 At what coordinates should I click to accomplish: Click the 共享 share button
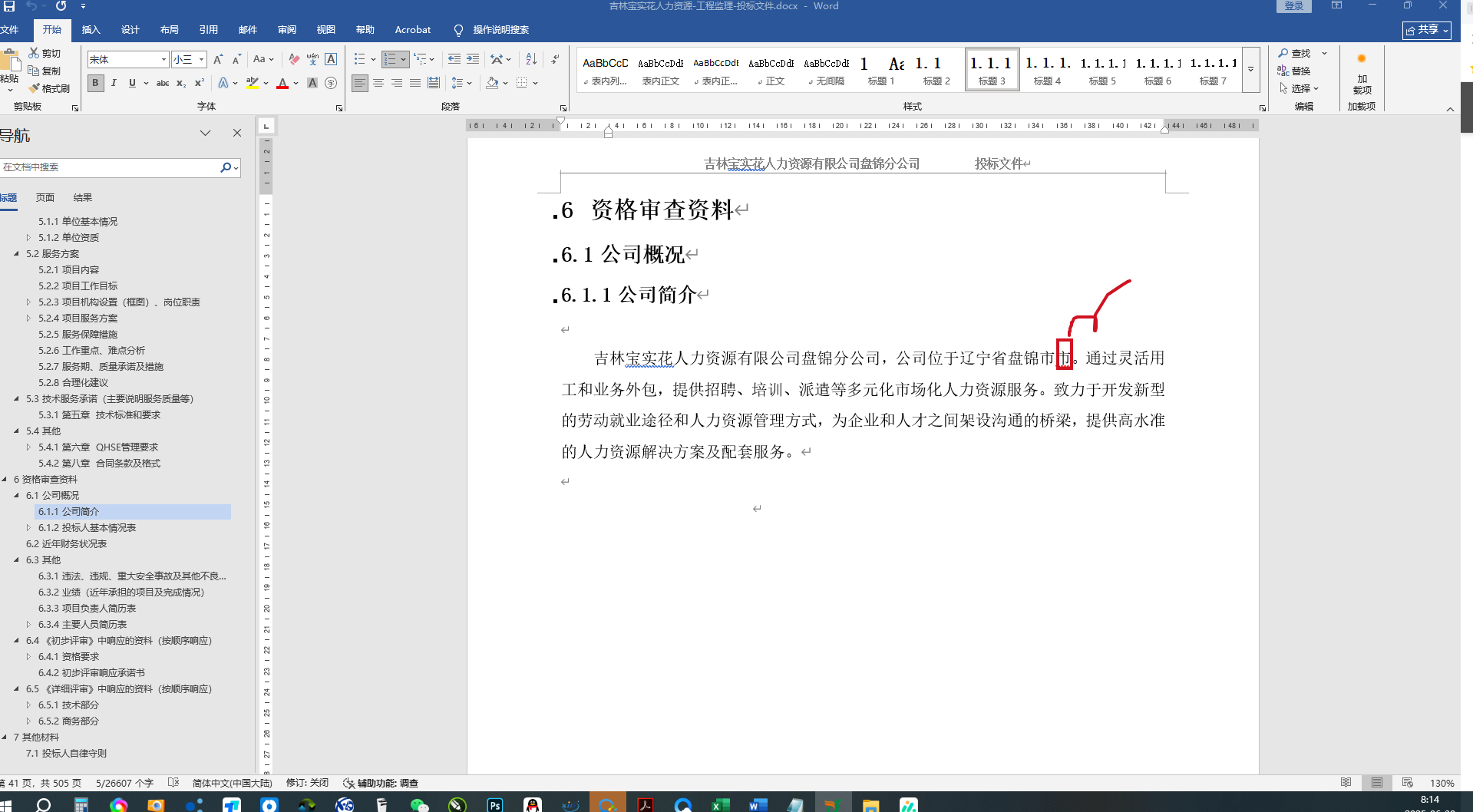click(1427, 30)
